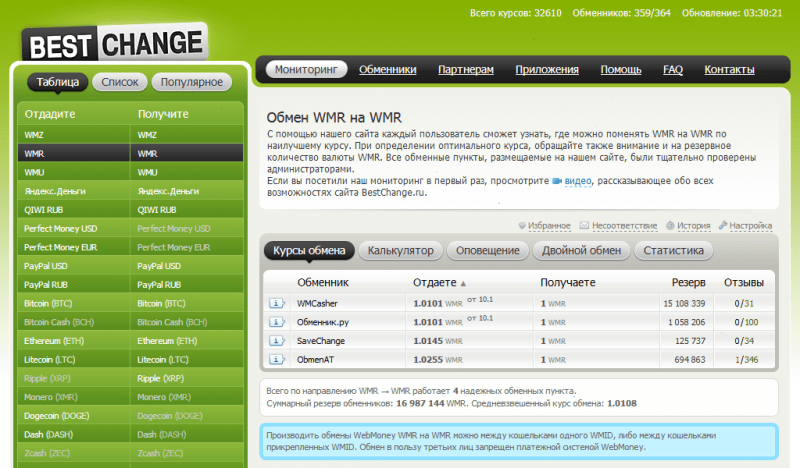Sort table by the Отзывы header
Viewport: 800px width, 468px height.
click(744, 282)
